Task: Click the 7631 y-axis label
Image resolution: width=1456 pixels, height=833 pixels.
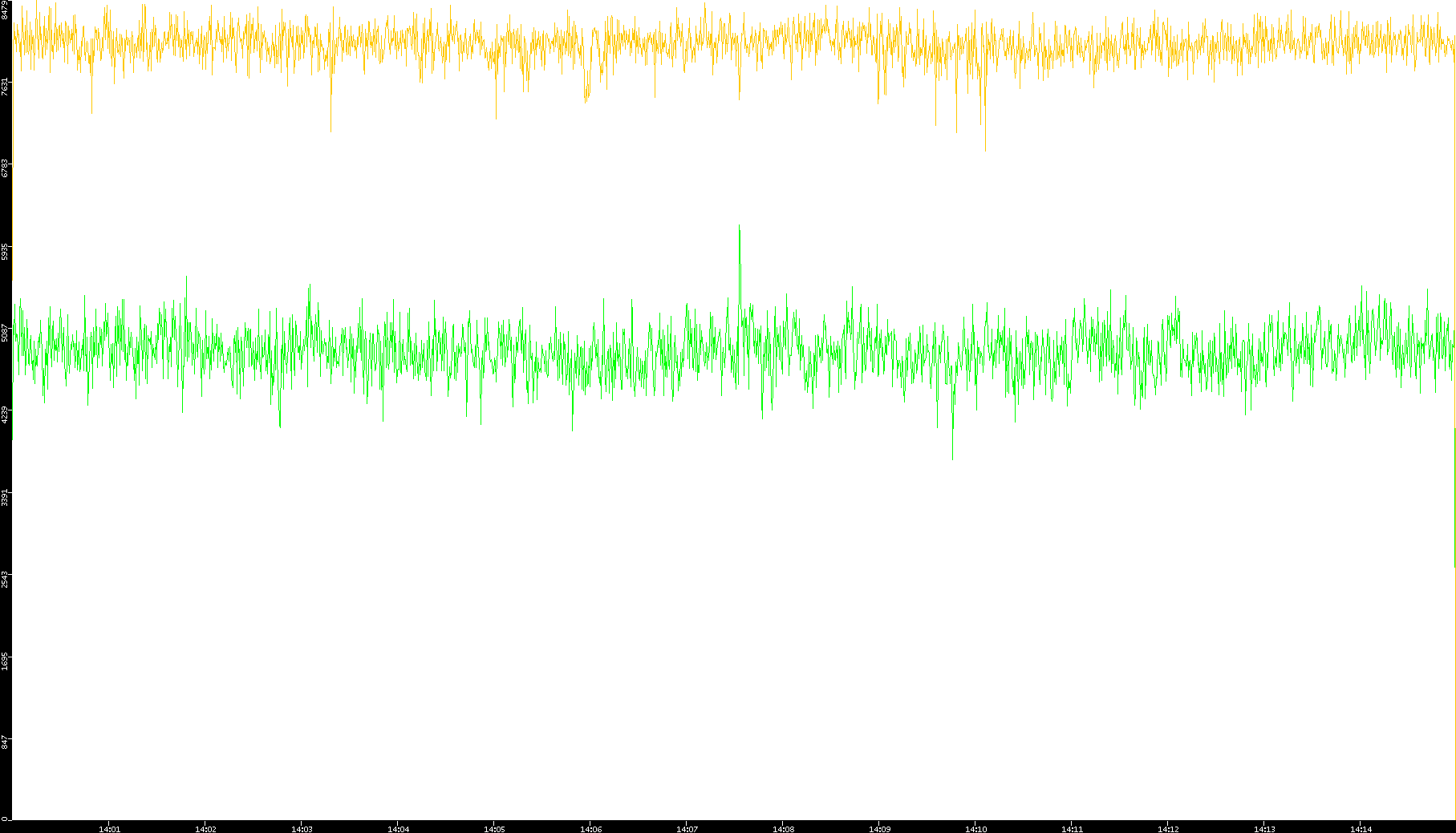Action: tap(6, 87)
